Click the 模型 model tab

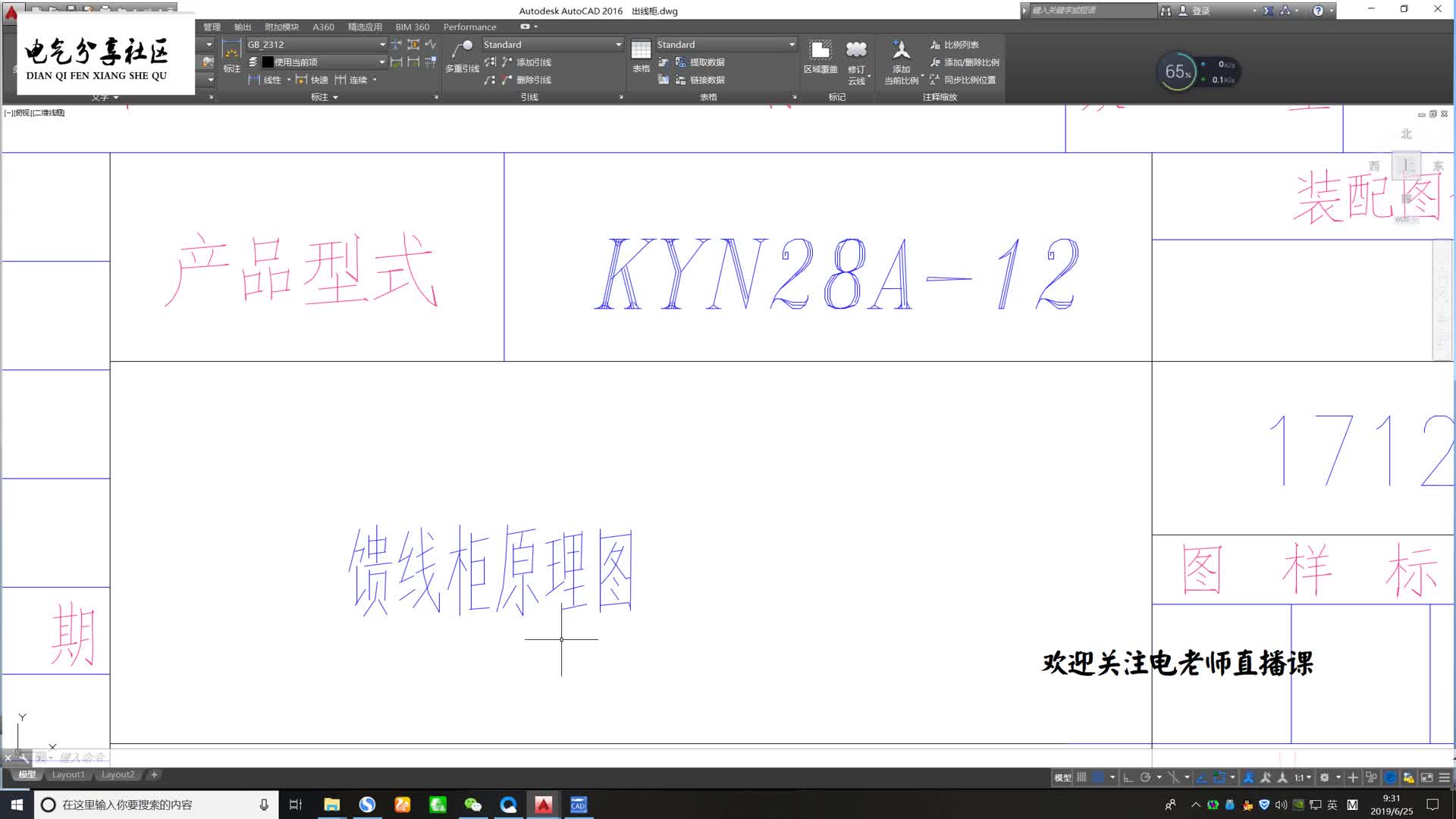click(x=27, y=774)
